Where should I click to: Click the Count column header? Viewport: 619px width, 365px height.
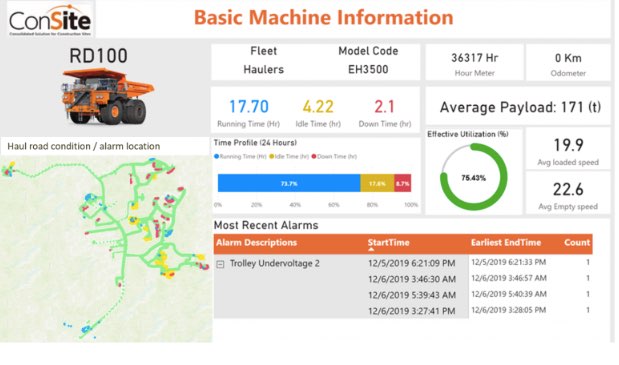pos(577,243)
